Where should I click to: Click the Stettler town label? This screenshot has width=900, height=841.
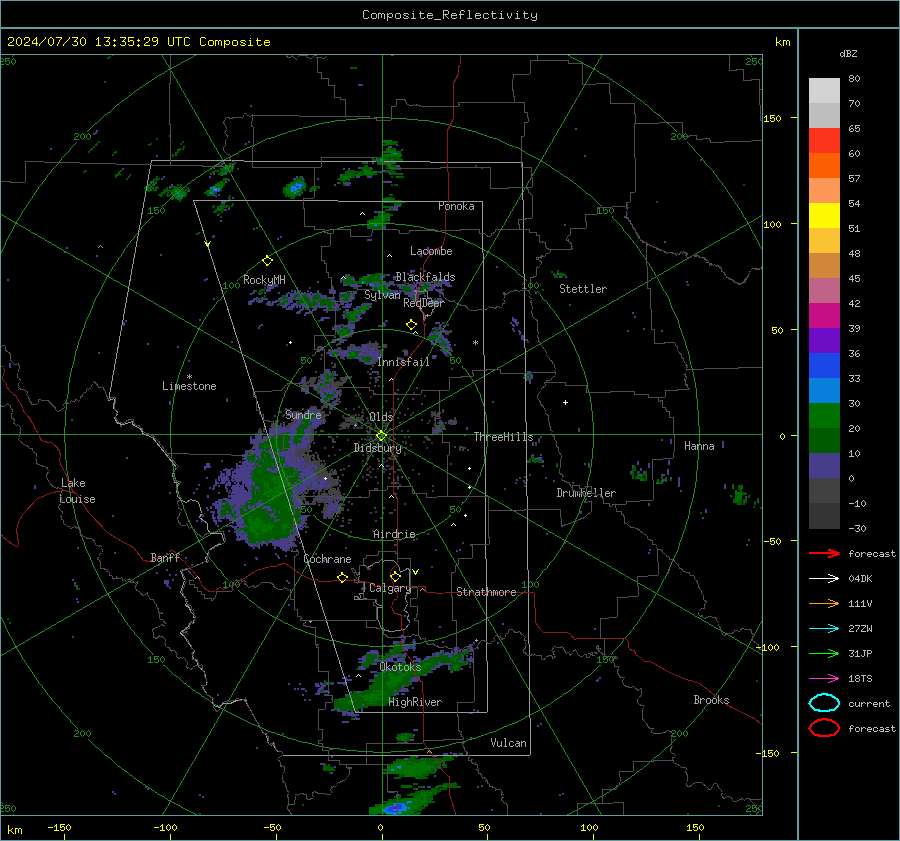583,289
